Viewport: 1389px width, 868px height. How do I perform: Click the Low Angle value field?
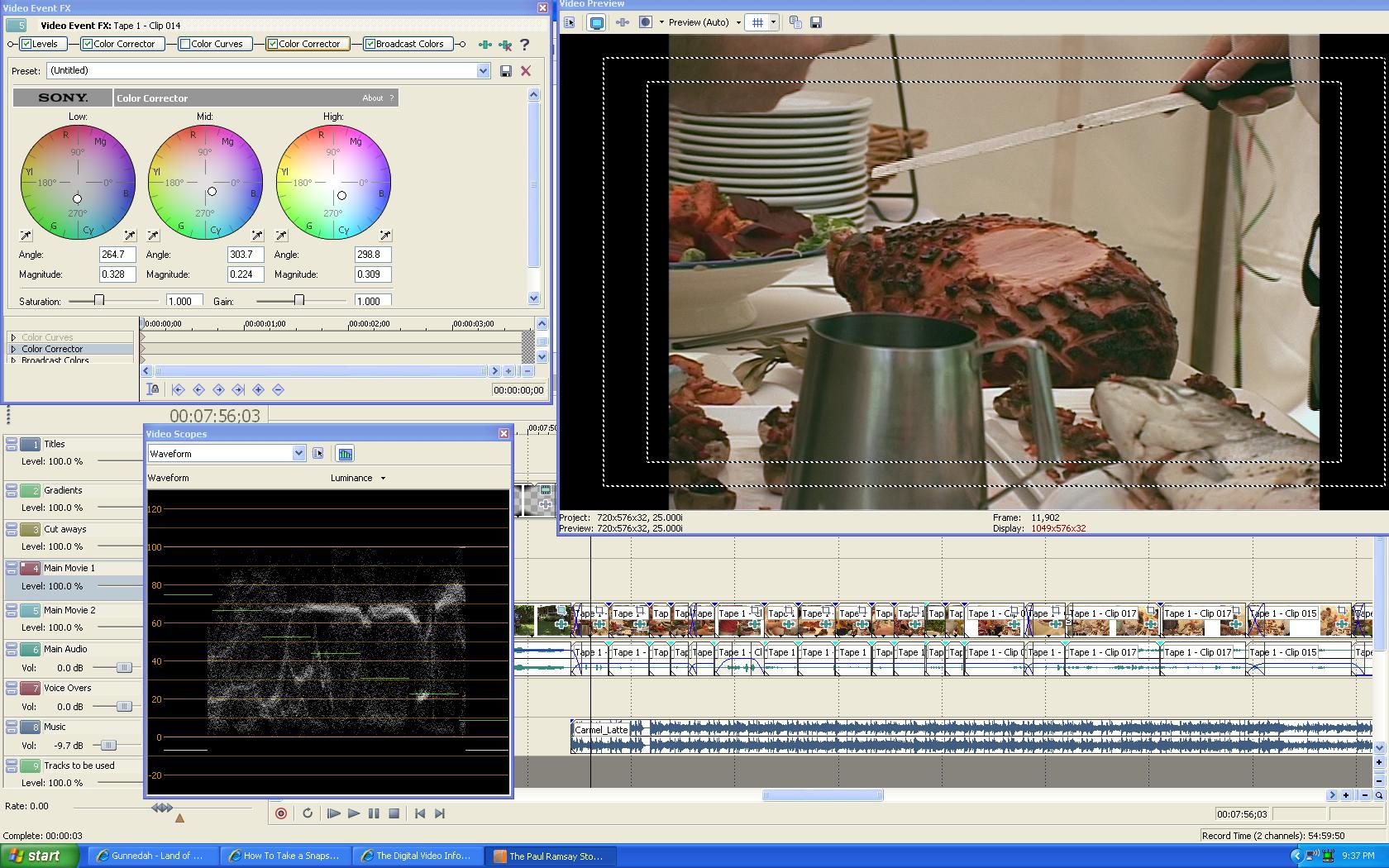pos(117,255)
